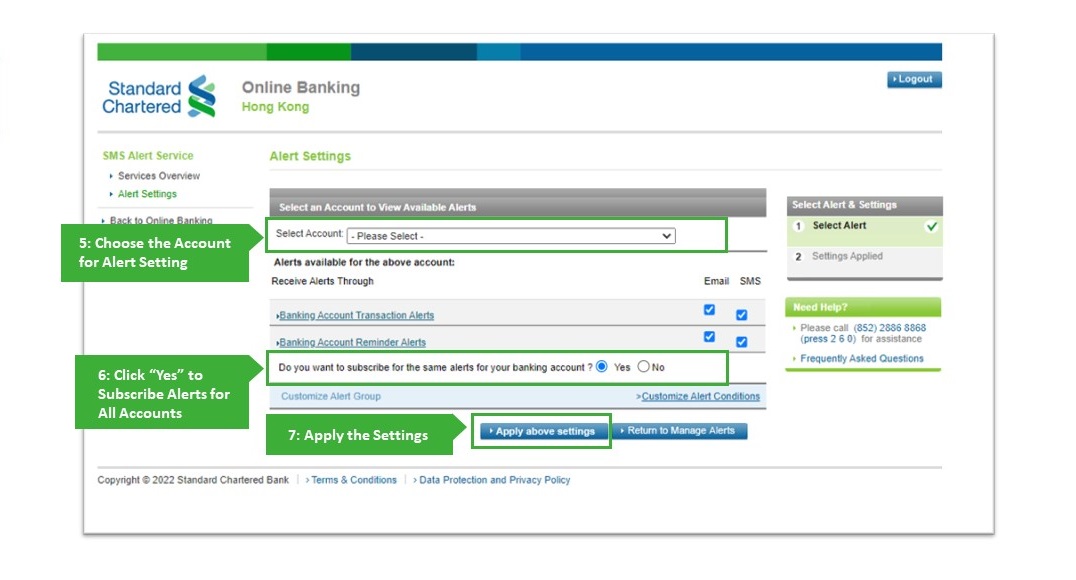Image resolution: width=1076 pixels, height=580 pixels.
Task: Click the Standard Chartered logo
Action: (x=159, y=96)
